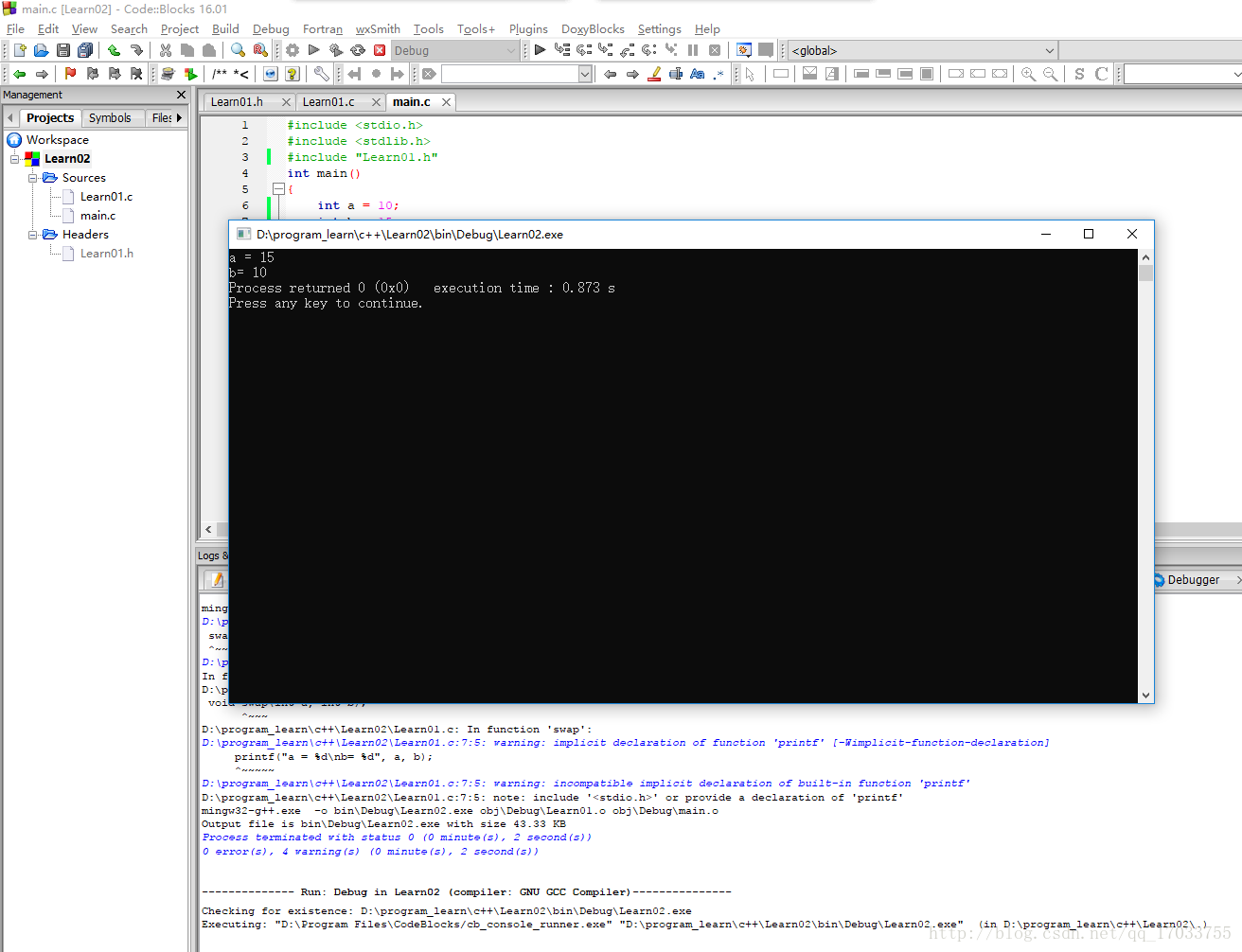Click the empty search input field in toolbar
This screenshot has width=1242, height=952.
[x=509, y=74]
